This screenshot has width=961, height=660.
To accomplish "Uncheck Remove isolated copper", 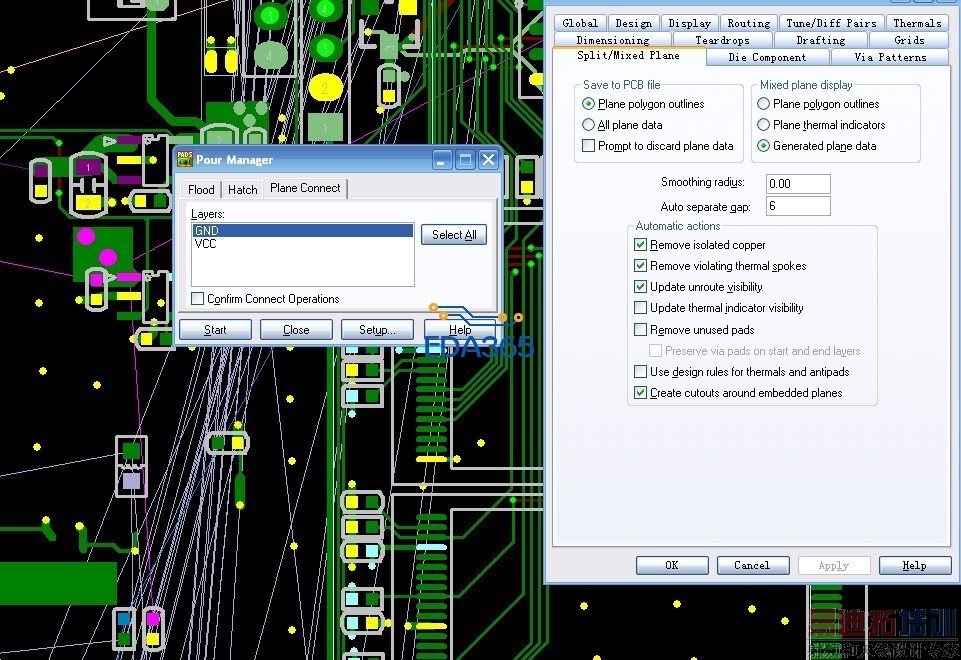I will (x=641, y=245).
